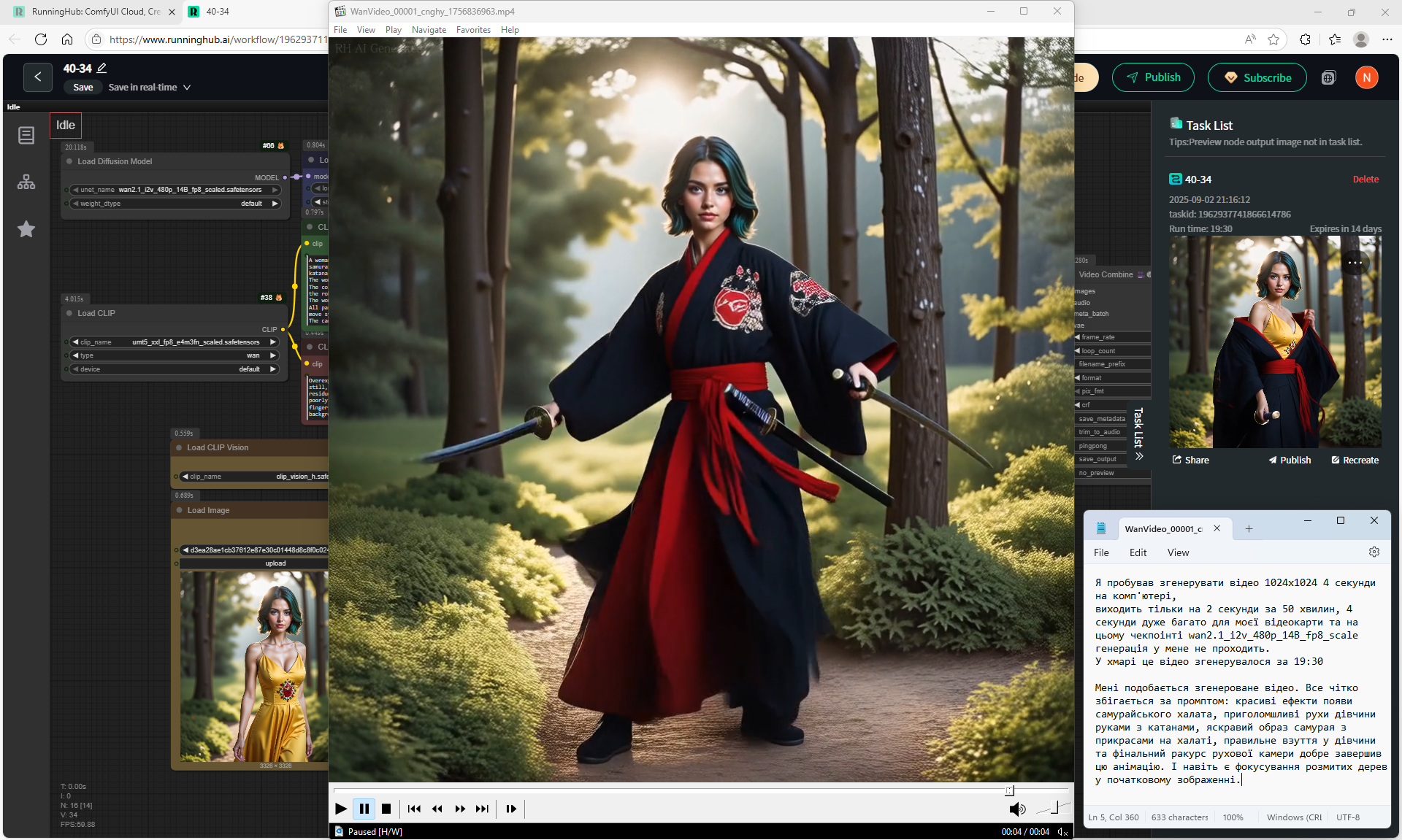The image size is (1402, 840).
Task: Stop video playback in the media player
Action: point(386,809)
